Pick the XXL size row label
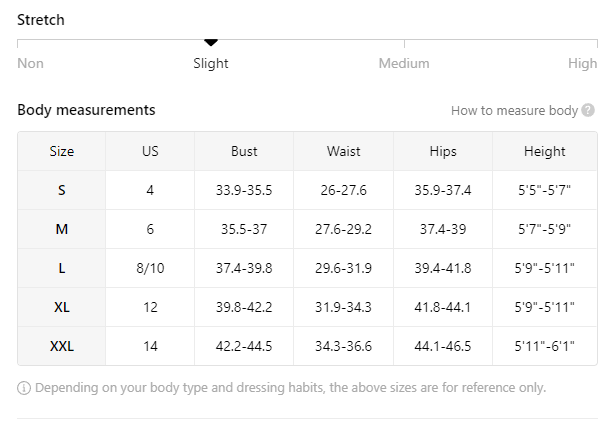 [x=62, y=346]
